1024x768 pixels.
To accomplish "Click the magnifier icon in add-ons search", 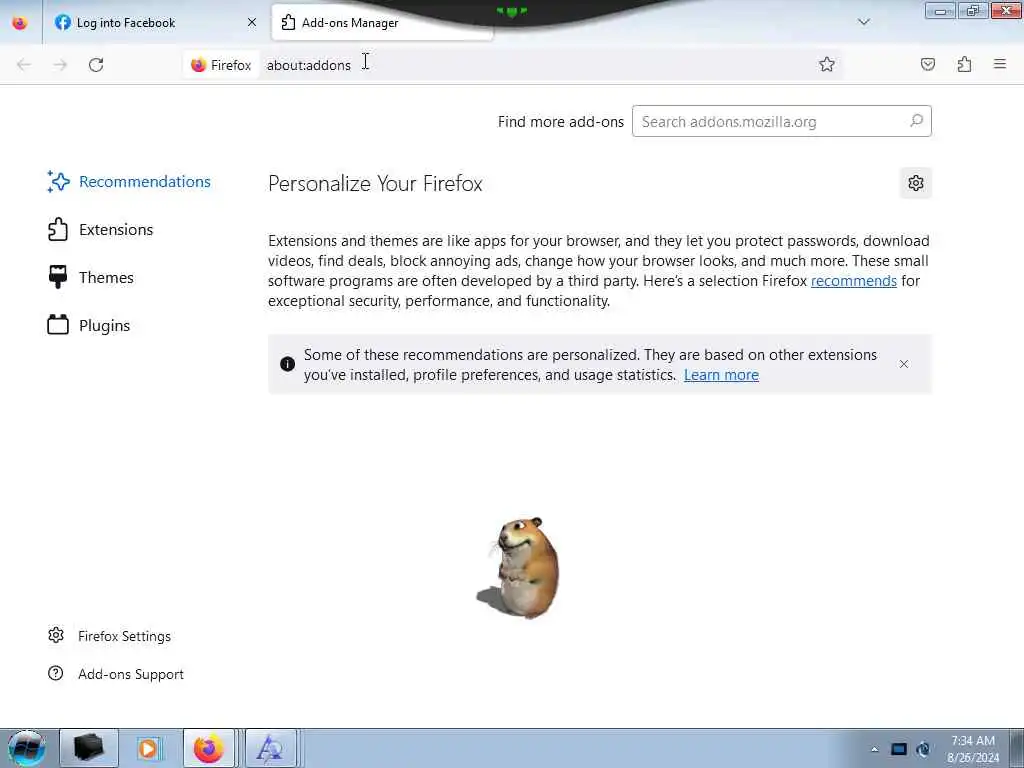I will (x=916, y=121).
